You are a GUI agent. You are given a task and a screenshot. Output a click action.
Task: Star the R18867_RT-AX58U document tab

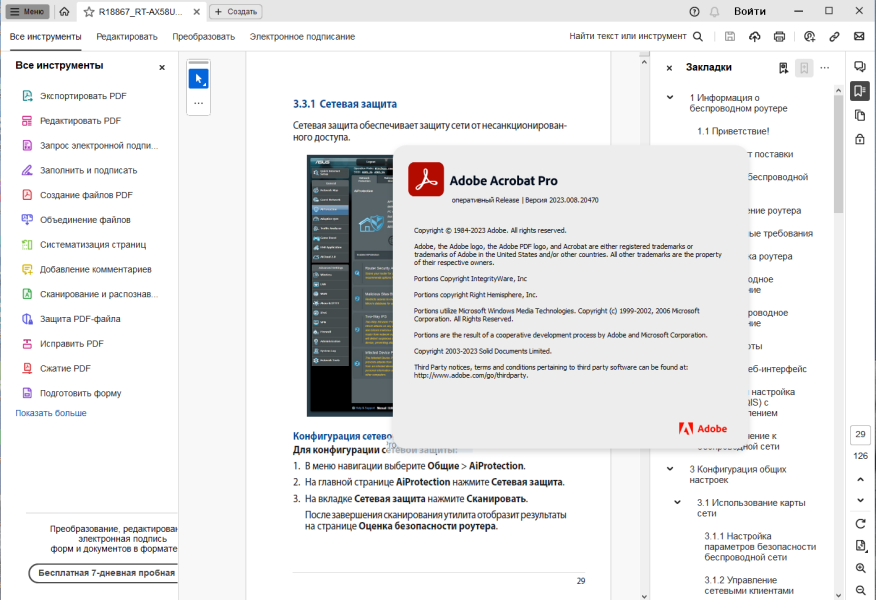pyautogui.click(x=89, y=12)
